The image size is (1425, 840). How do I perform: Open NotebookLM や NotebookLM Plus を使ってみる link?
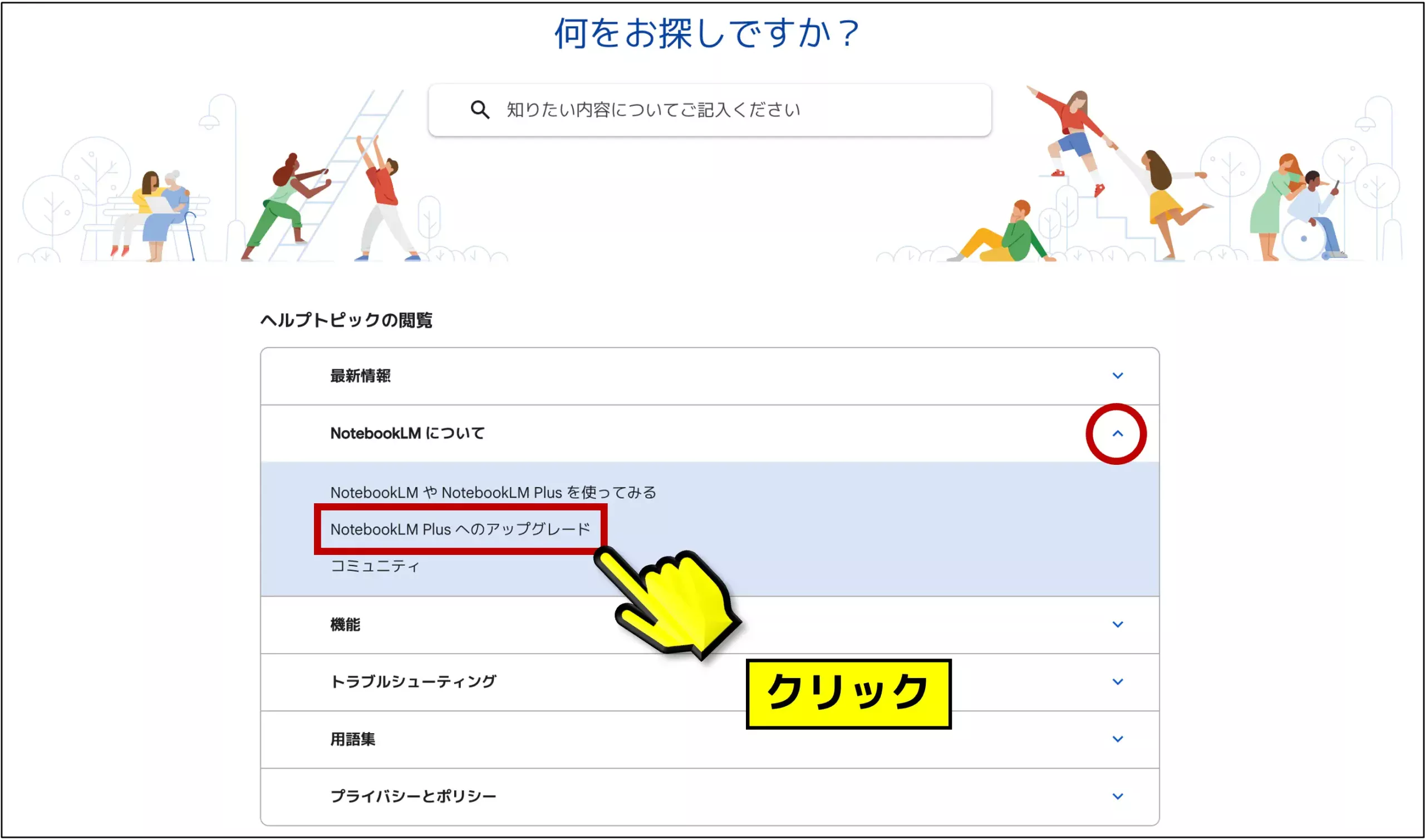tap(493, 493)
